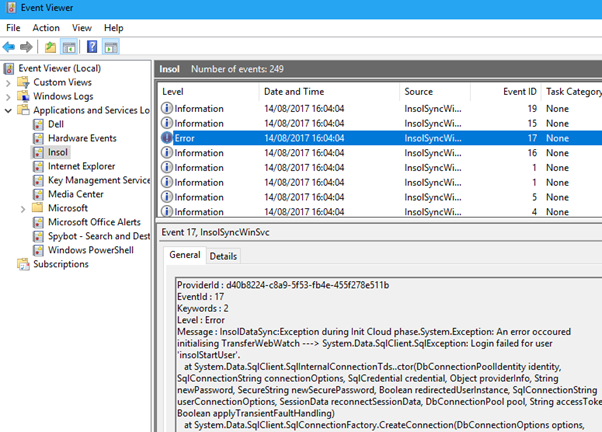Open the View menu
The height and width of the screenshot is (432, 602).
[x=81, y=28]
